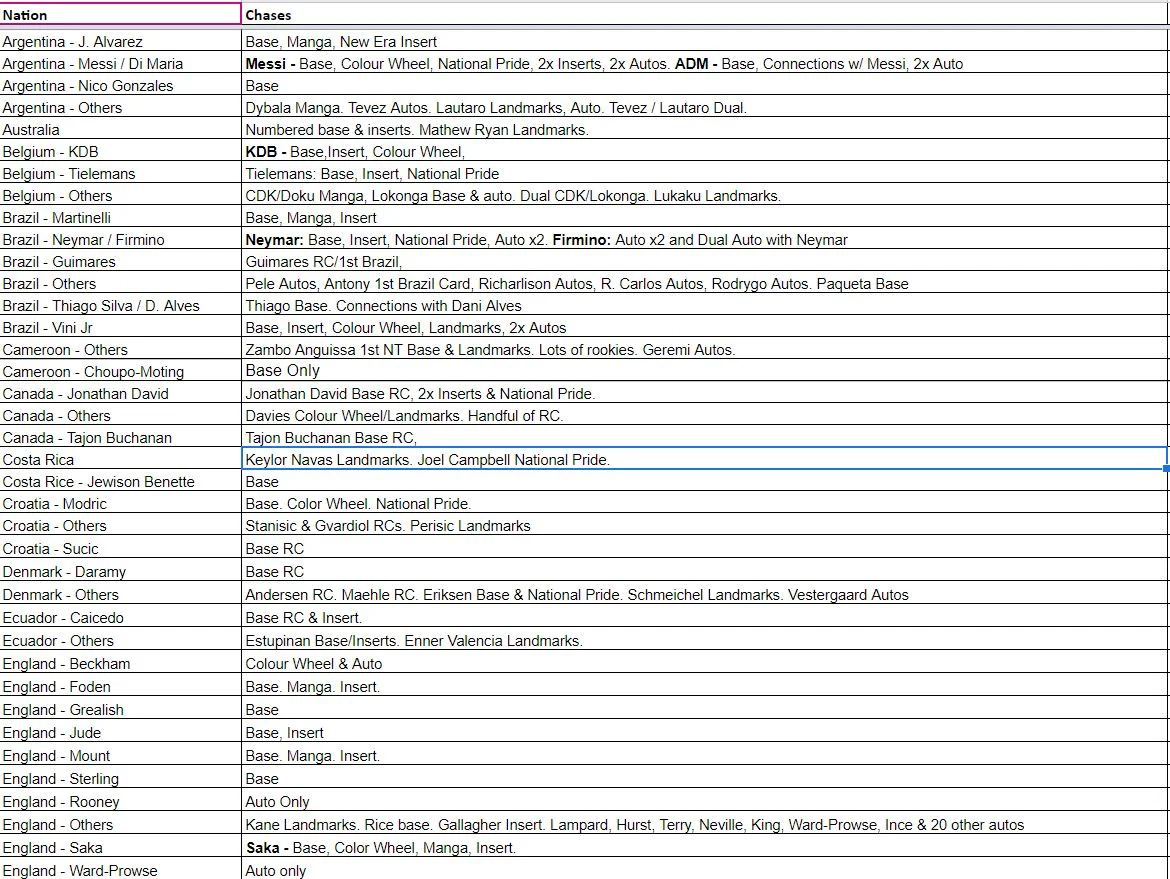
Task: Click the Kane Landmarks chases cell
Action: pos(705,825)
